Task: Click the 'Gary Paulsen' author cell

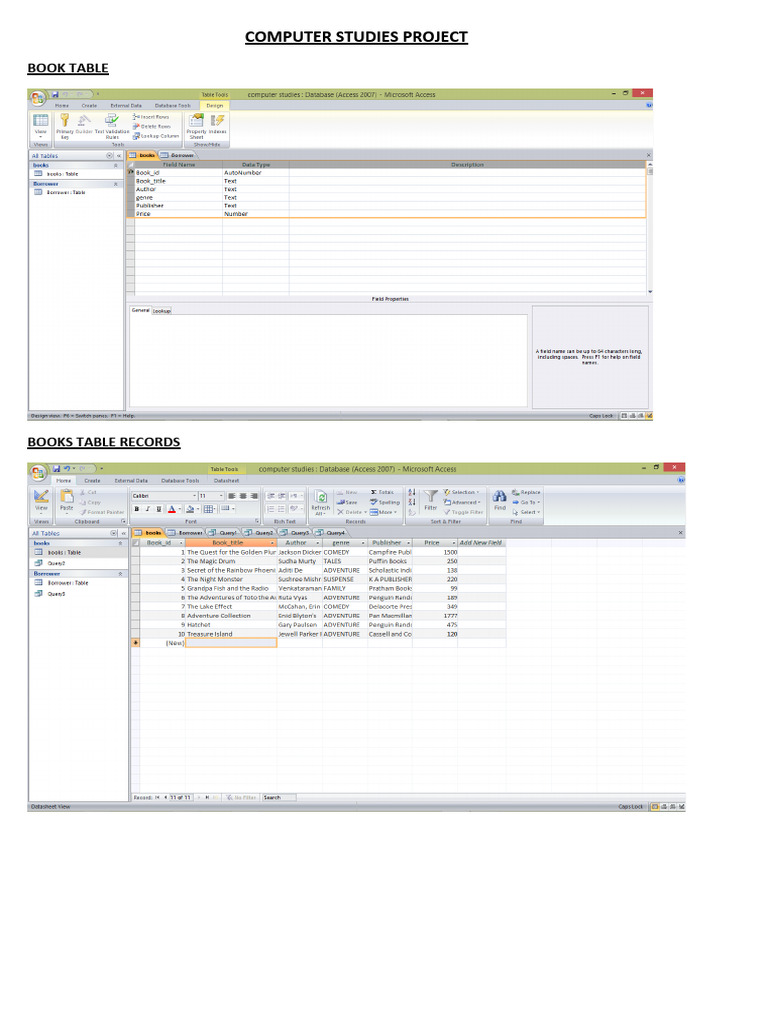Action: click(x=300, y=625)
